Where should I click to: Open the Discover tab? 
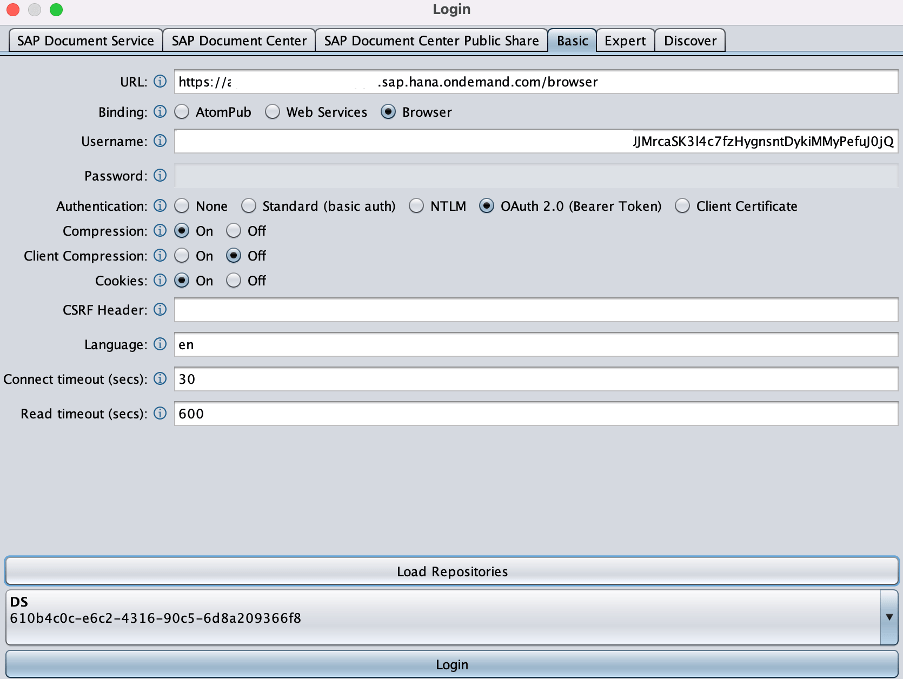[x=690, y=41]
